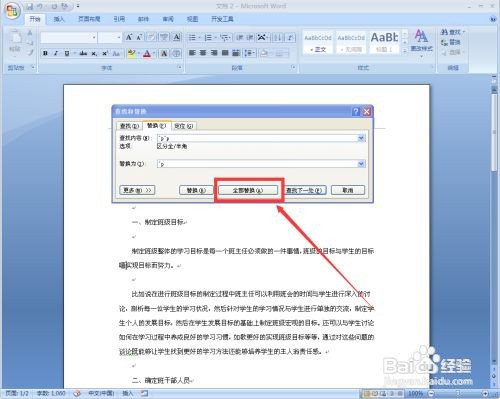The width and height of the screenshot is (500, 399).
Task: Click the text highlight color icon
Action: 131,53
